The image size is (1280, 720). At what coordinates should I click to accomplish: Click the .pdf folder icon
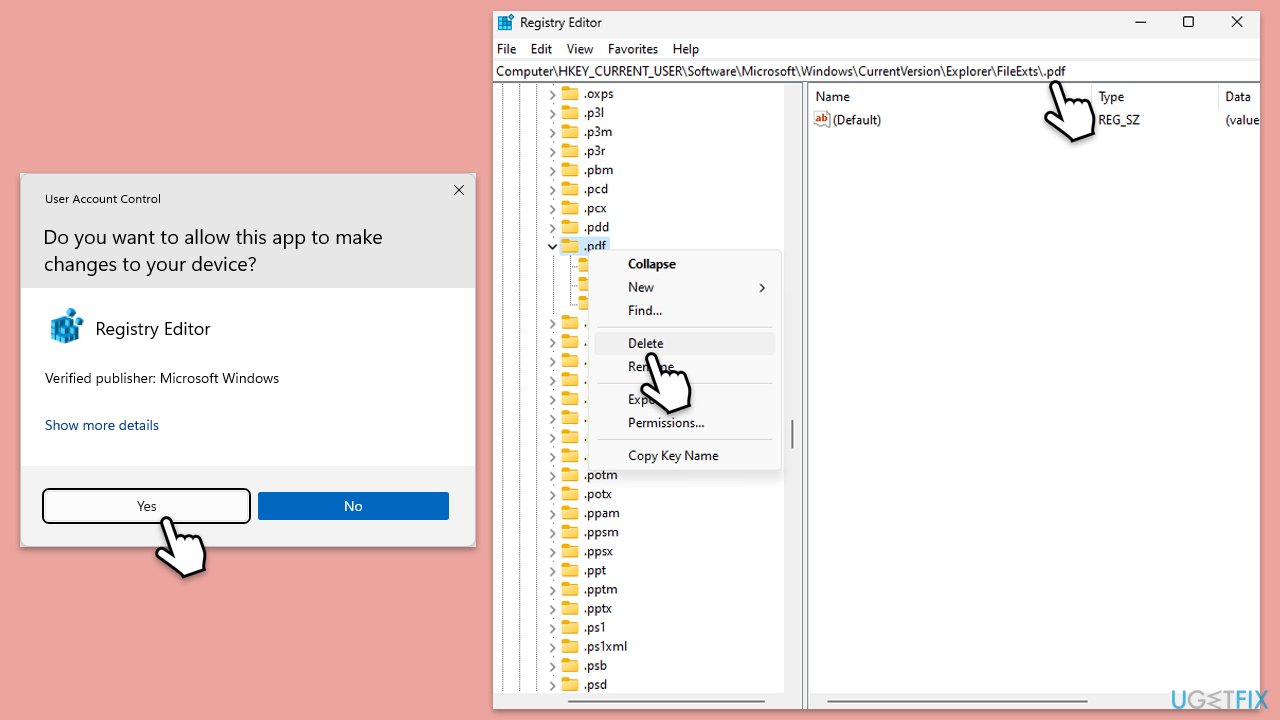(x=570, y=245)
